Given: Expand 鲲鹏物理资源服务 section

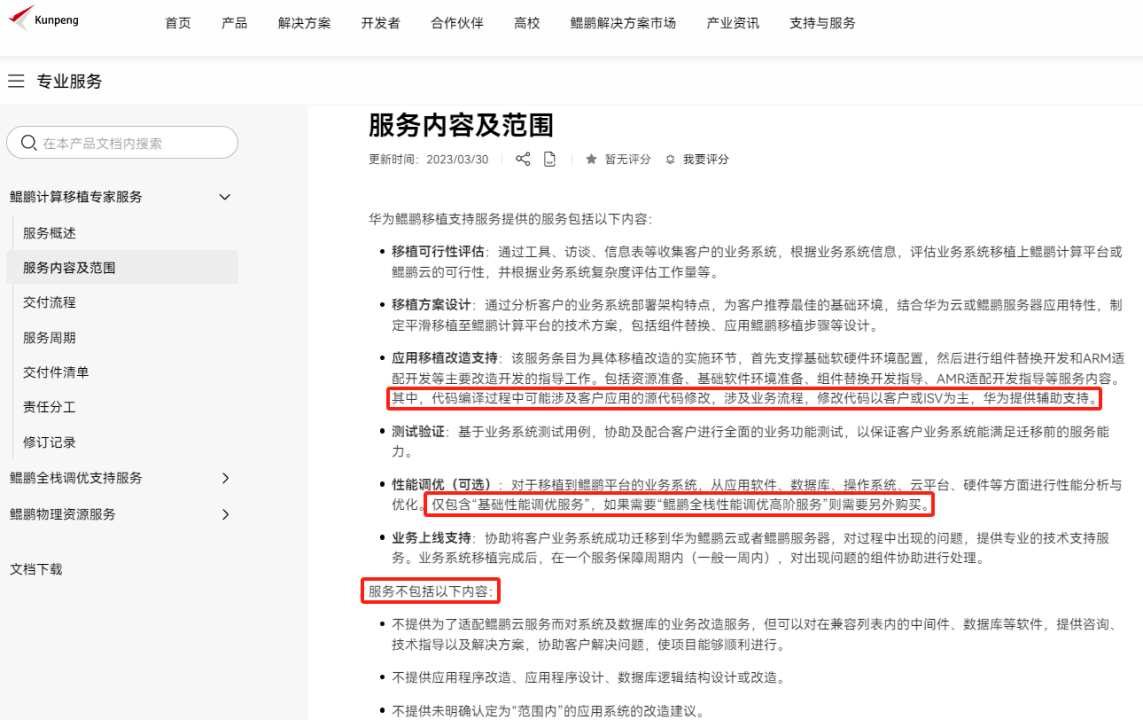Looking at the screenshot, I should (x=225, y=514).
